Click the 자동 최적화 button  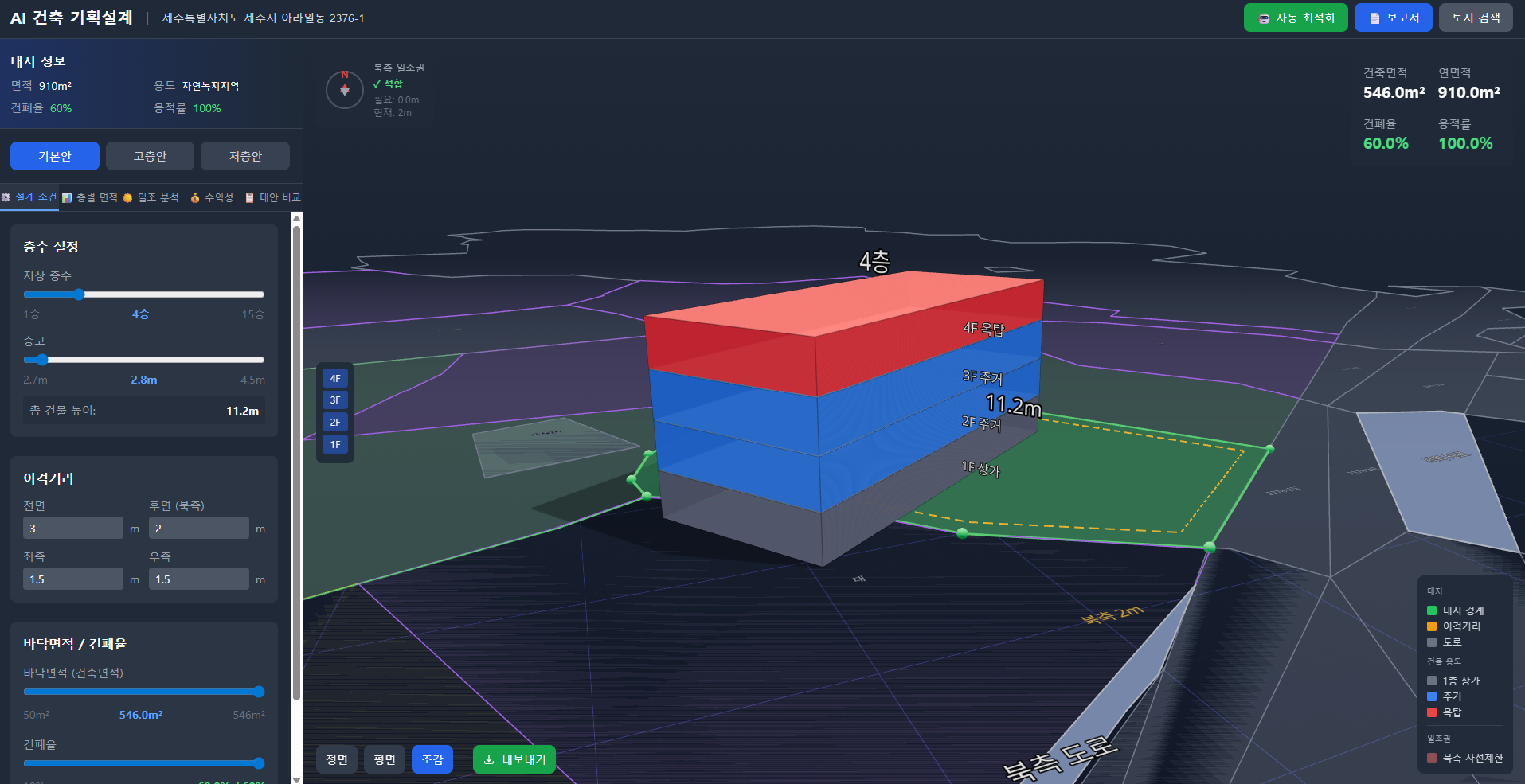(1295, 18)
